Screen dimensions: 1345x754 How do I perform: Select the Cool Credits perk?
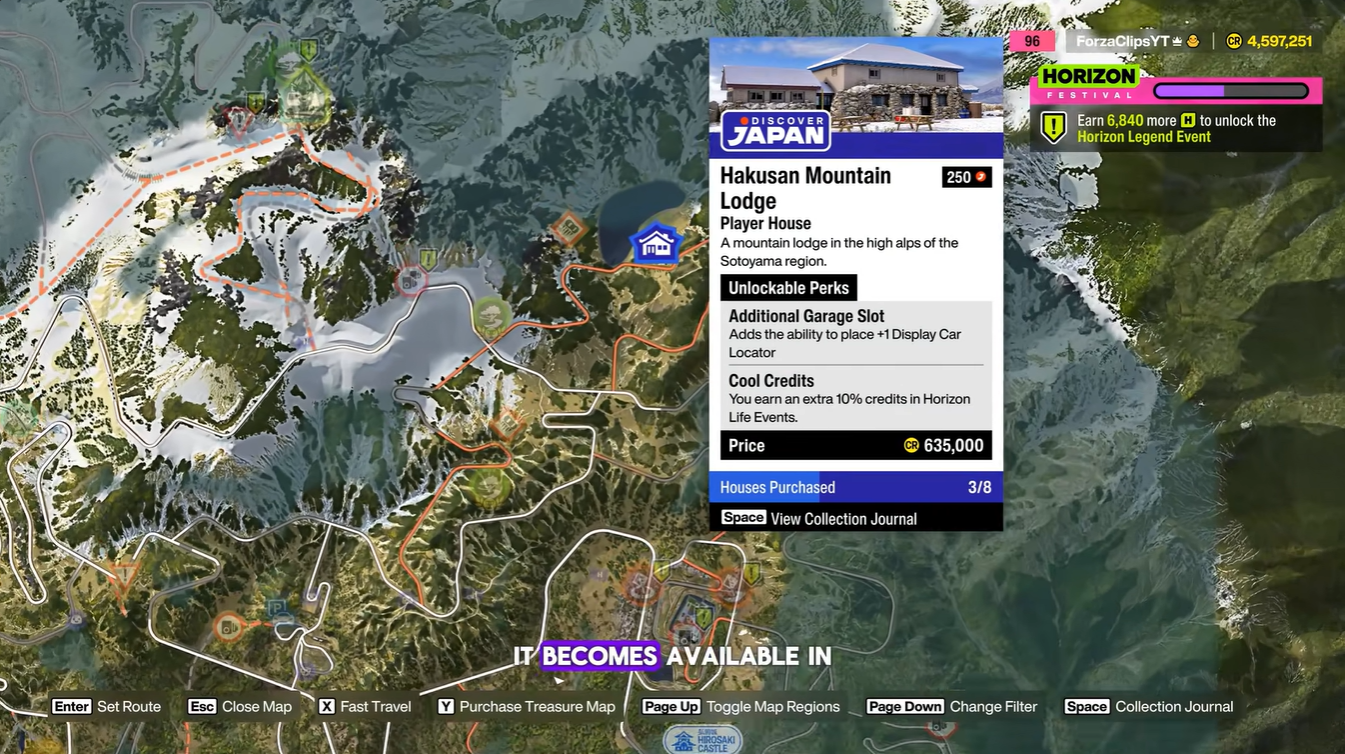(856, 398)
